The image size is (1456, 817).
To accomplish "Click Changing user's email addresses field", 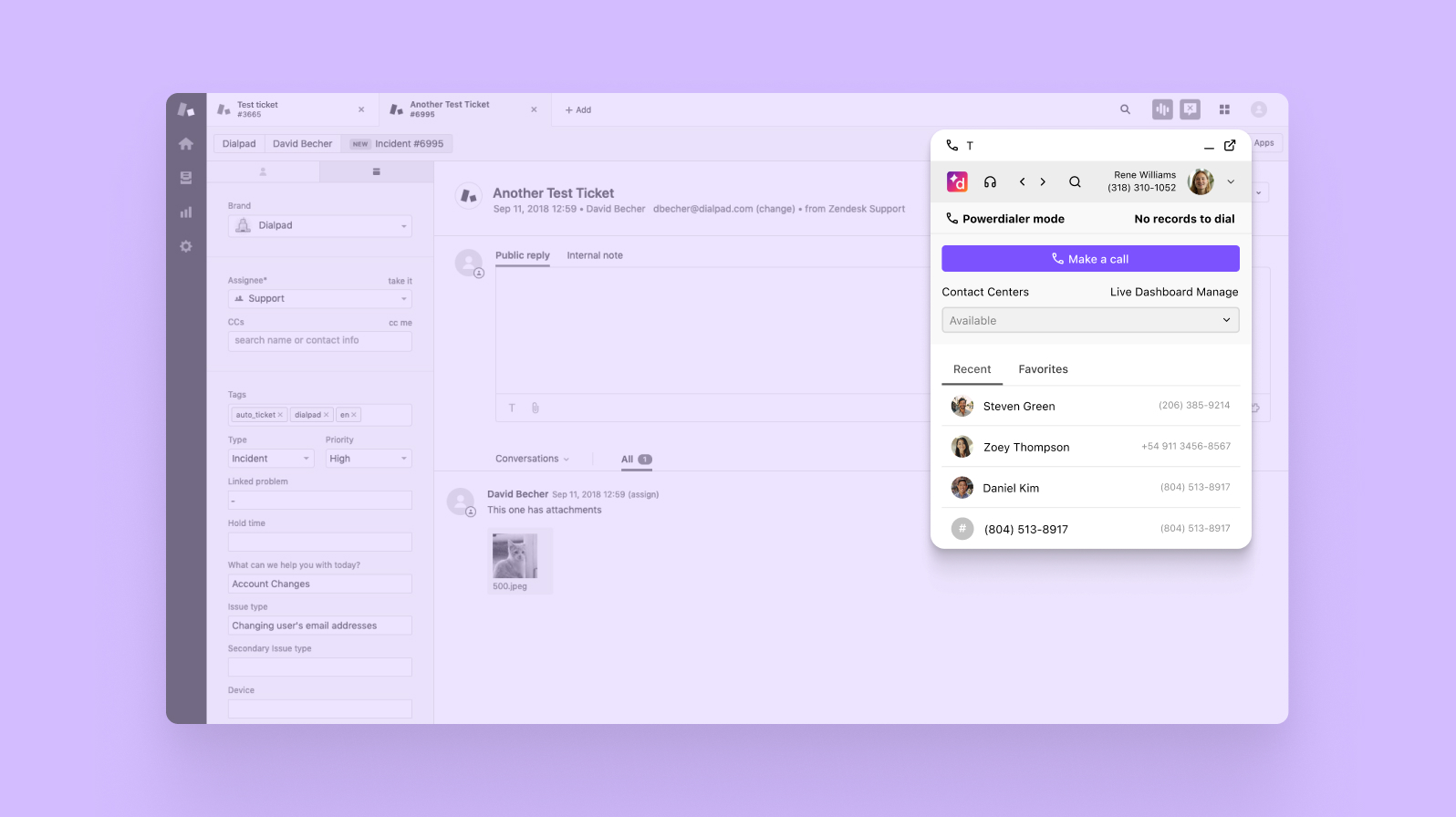I will coord(319,626).
